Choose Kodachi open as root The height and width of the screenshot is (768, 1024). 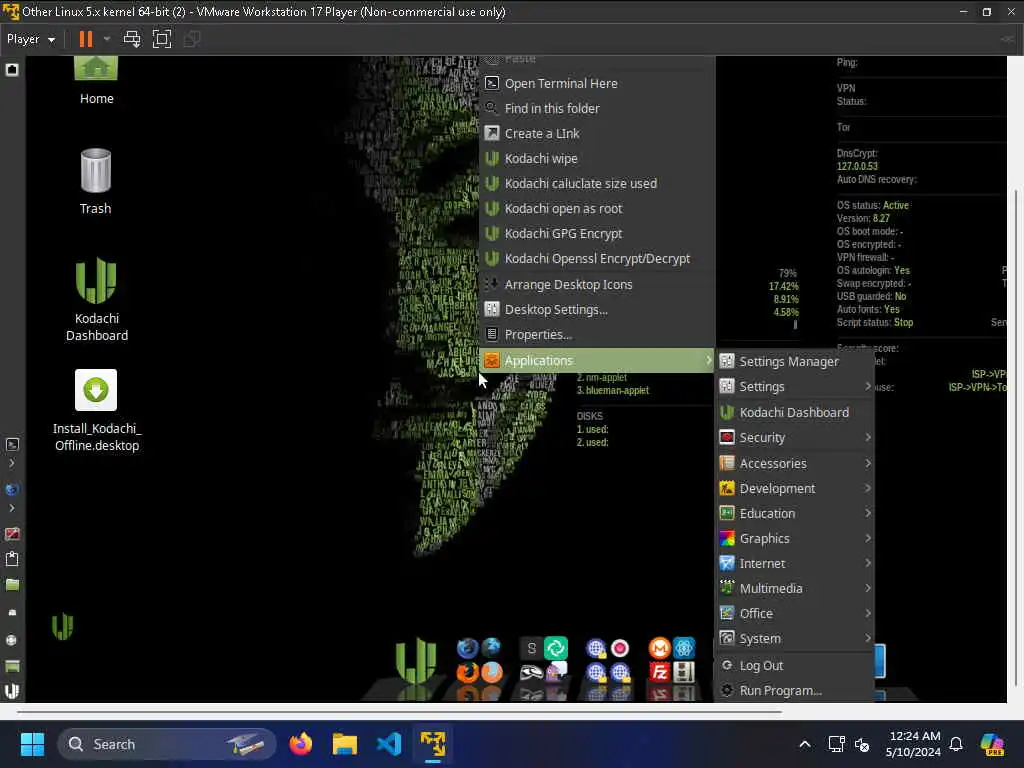point(597,208)
